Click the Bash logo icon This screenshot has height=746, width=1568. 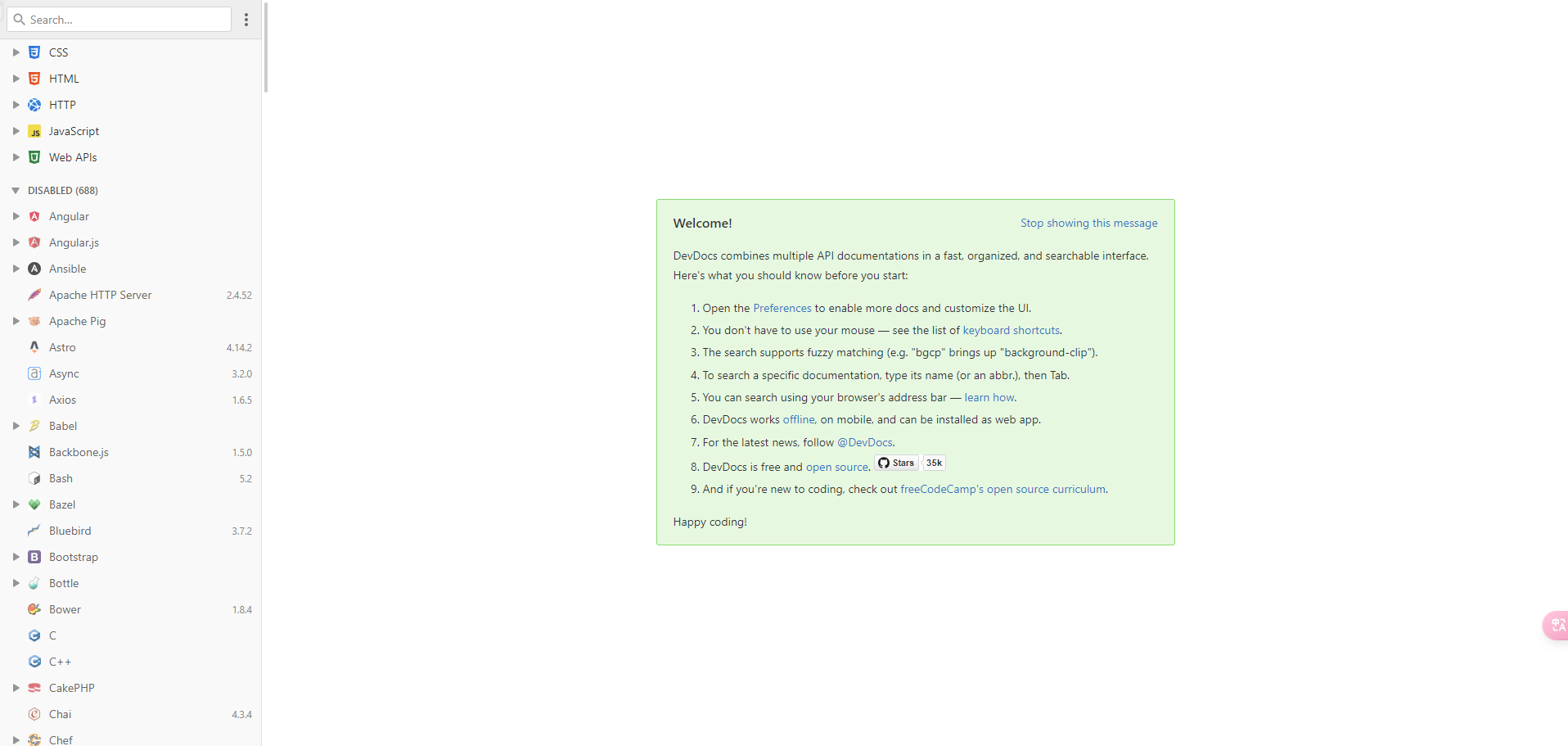[x=34, y=478]
